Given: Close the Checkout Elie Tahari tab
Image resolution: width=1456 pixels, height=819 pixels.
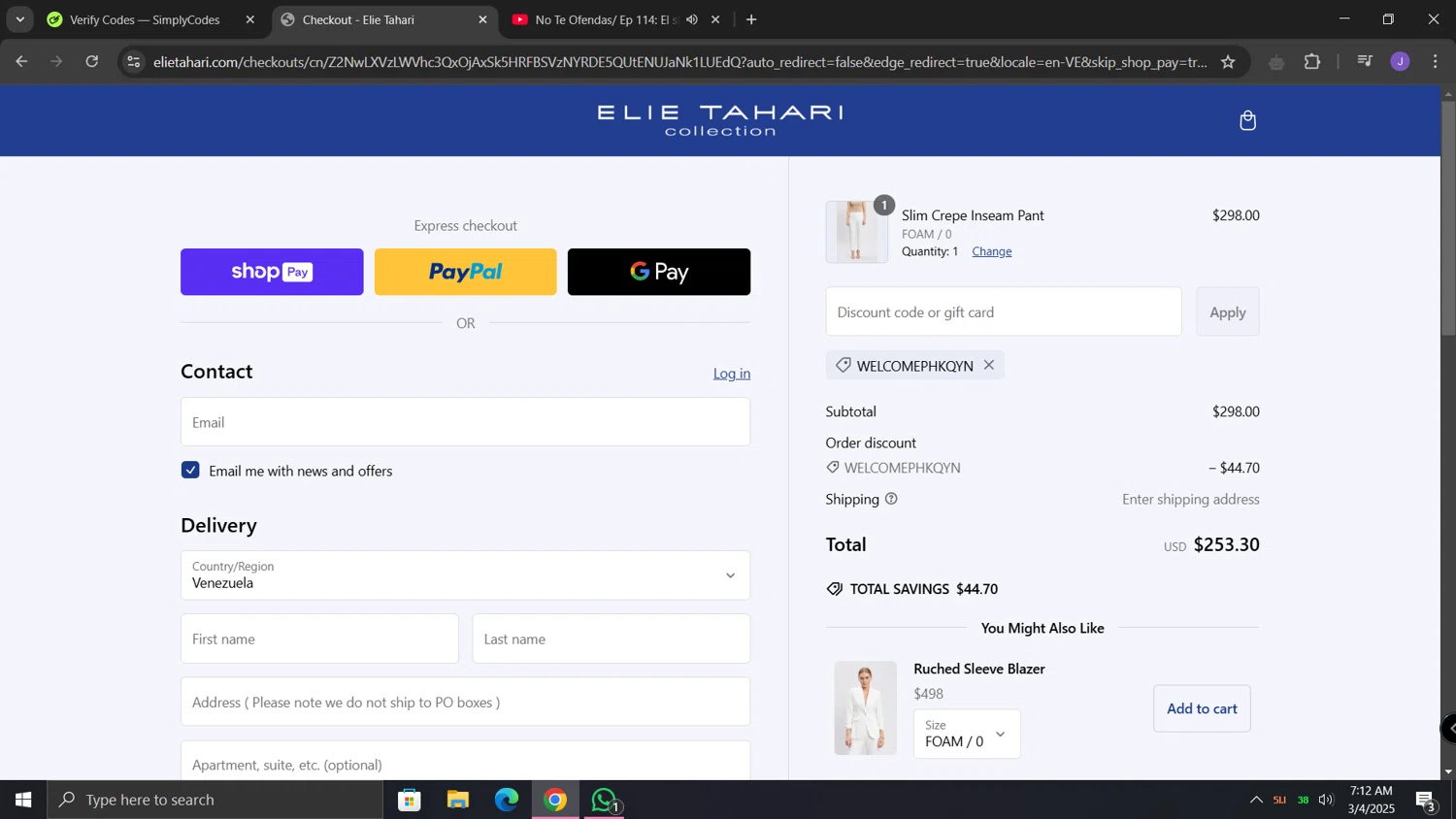Looking at the screenshot, I should tap(483, 19).
